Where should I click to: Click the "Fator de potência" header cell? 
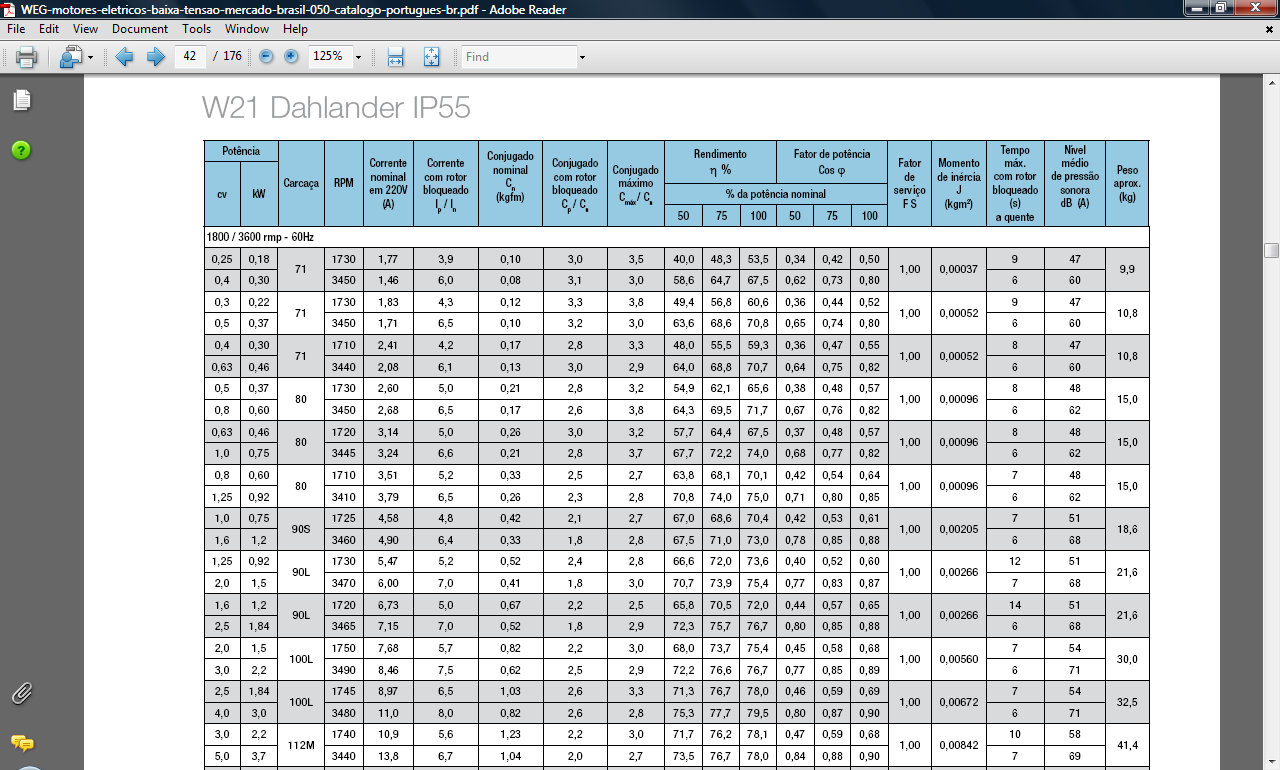tap(832, 162)
